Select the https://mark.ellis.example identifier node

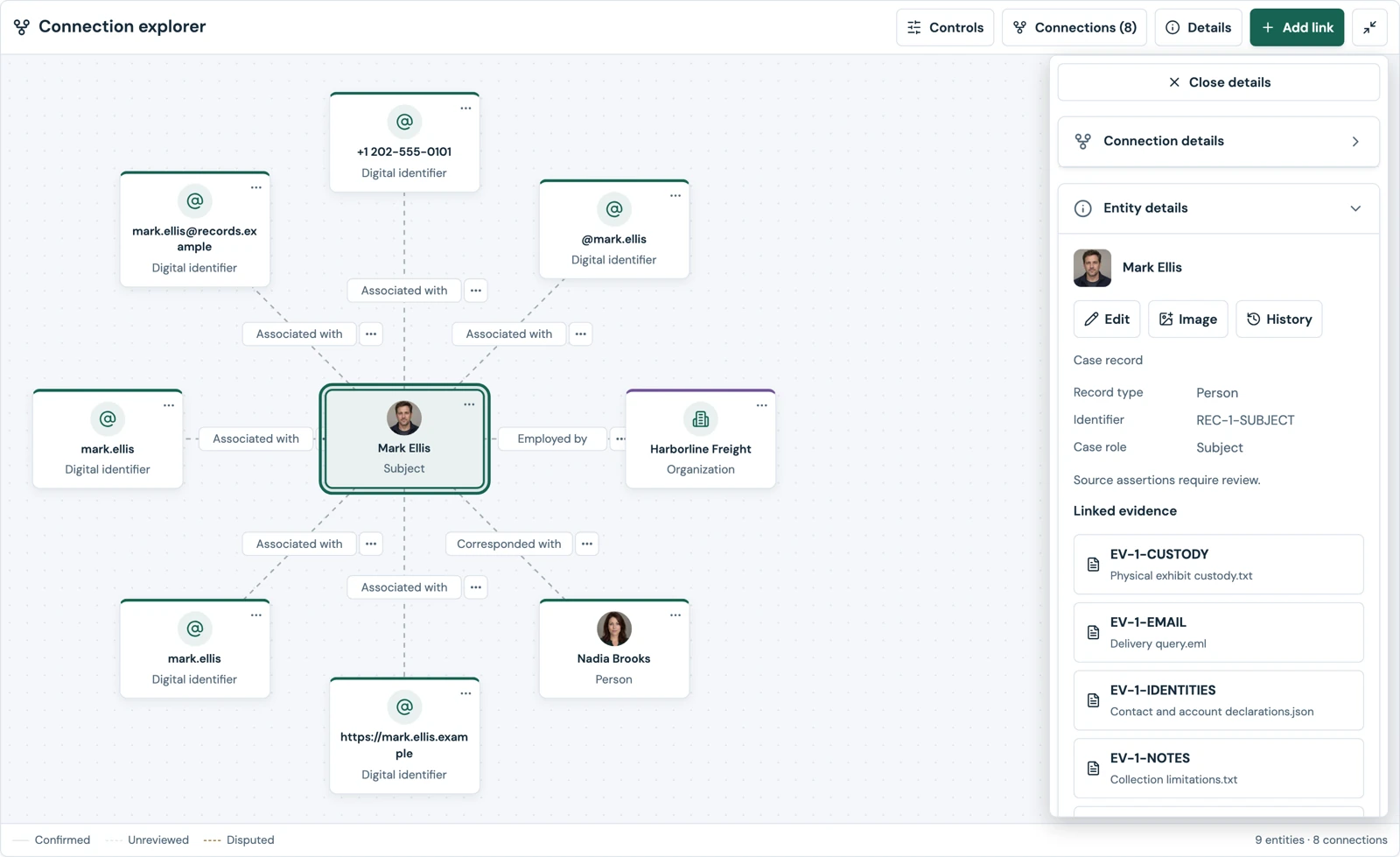404,736
